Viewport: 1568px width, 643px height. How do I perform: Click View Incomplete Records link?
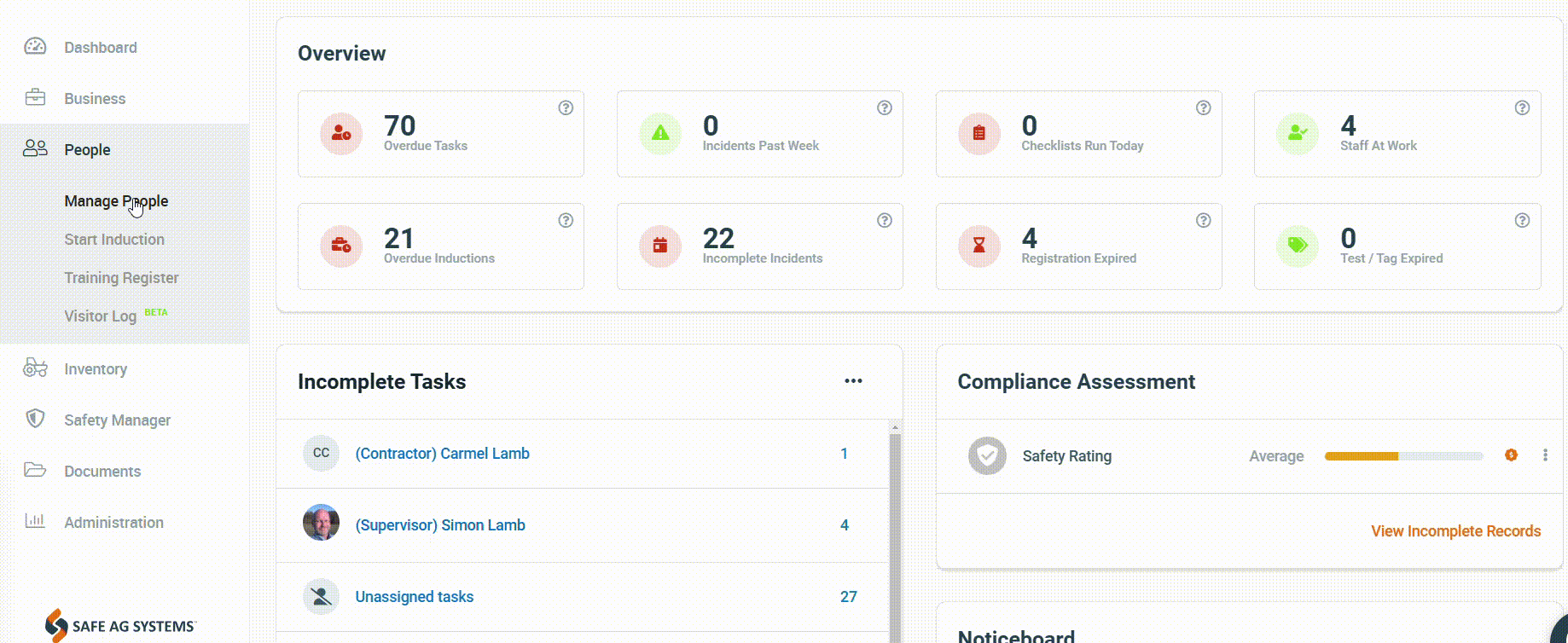[1455, 531]
